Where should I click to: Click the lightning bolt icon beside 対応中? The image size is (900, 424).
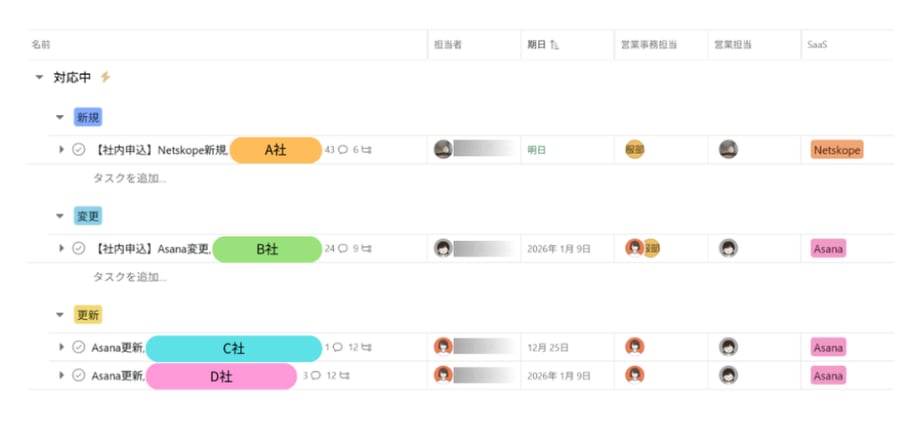106,77
